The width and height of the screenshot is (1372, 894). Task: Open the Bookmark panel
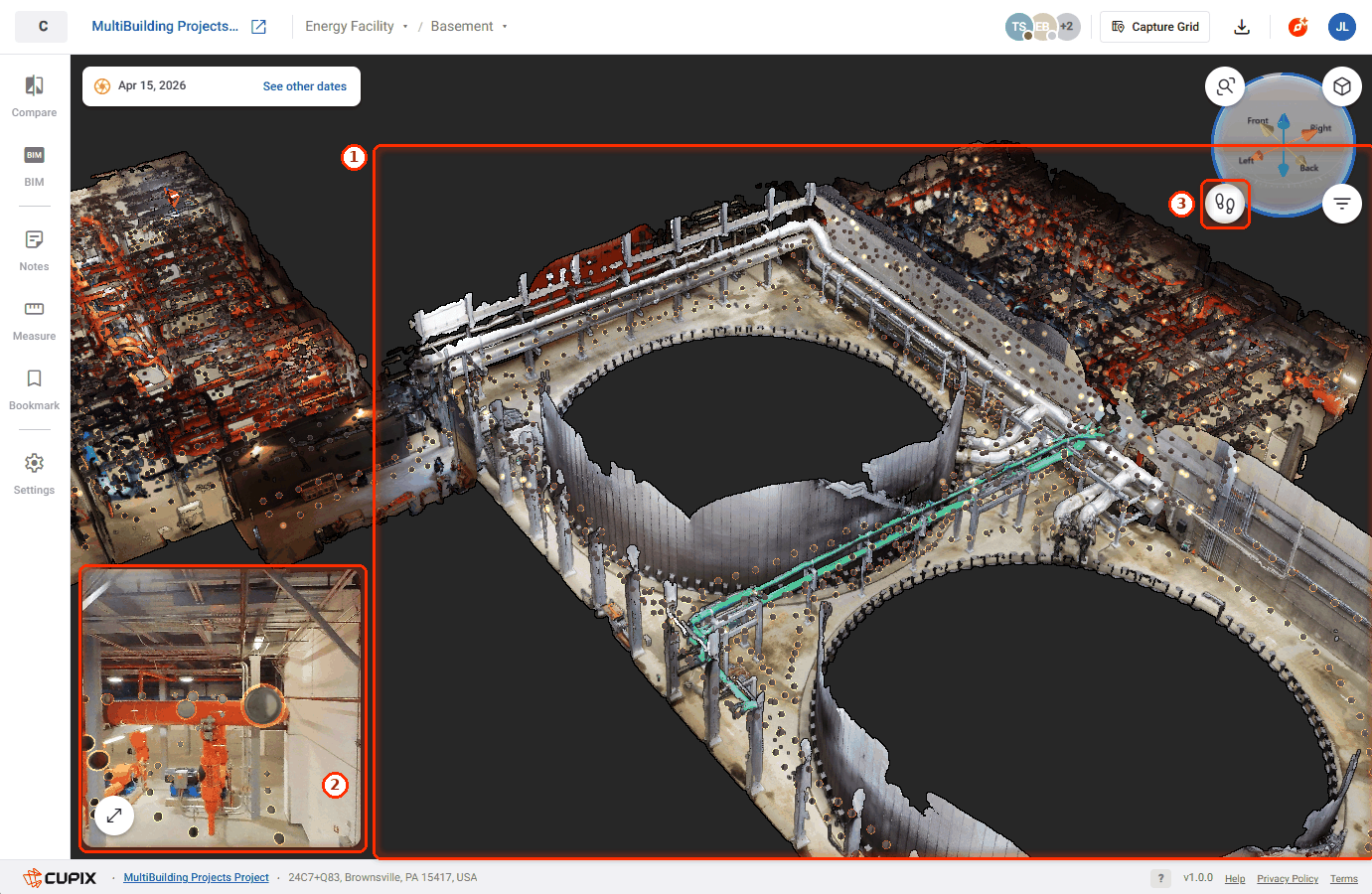(x=34, y=389)
